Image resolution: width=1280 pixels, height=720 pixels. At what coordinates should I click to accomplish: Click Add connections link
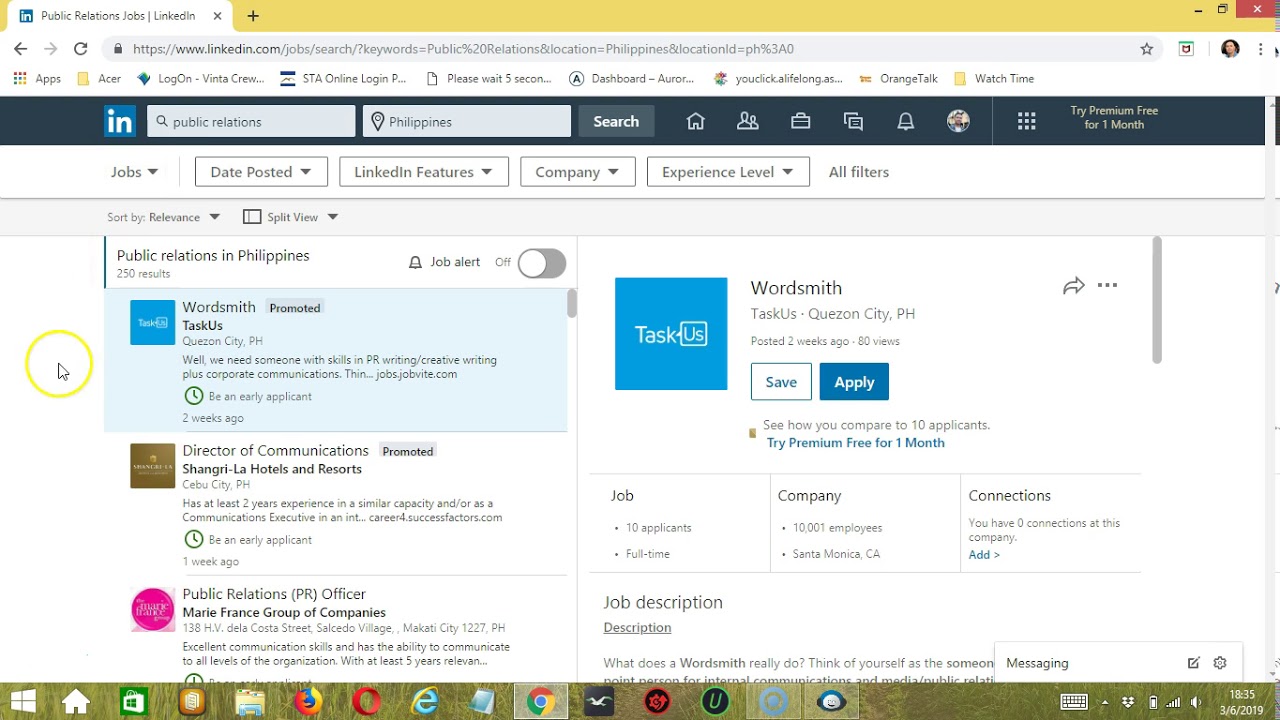coord(984,555)
